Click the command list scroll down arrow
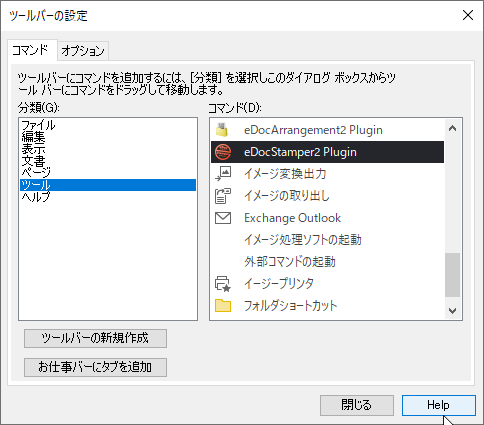 tap(452, 311)
